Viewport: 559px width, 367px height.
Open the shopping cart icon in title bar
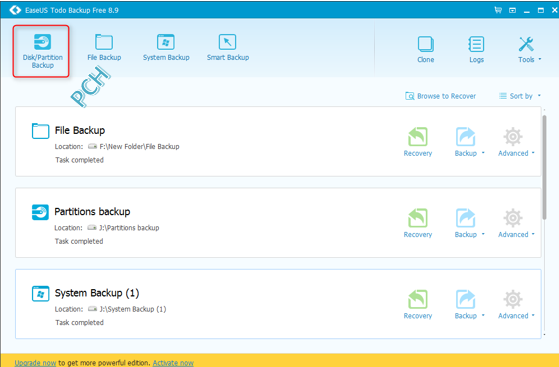(x=498, y=10)
